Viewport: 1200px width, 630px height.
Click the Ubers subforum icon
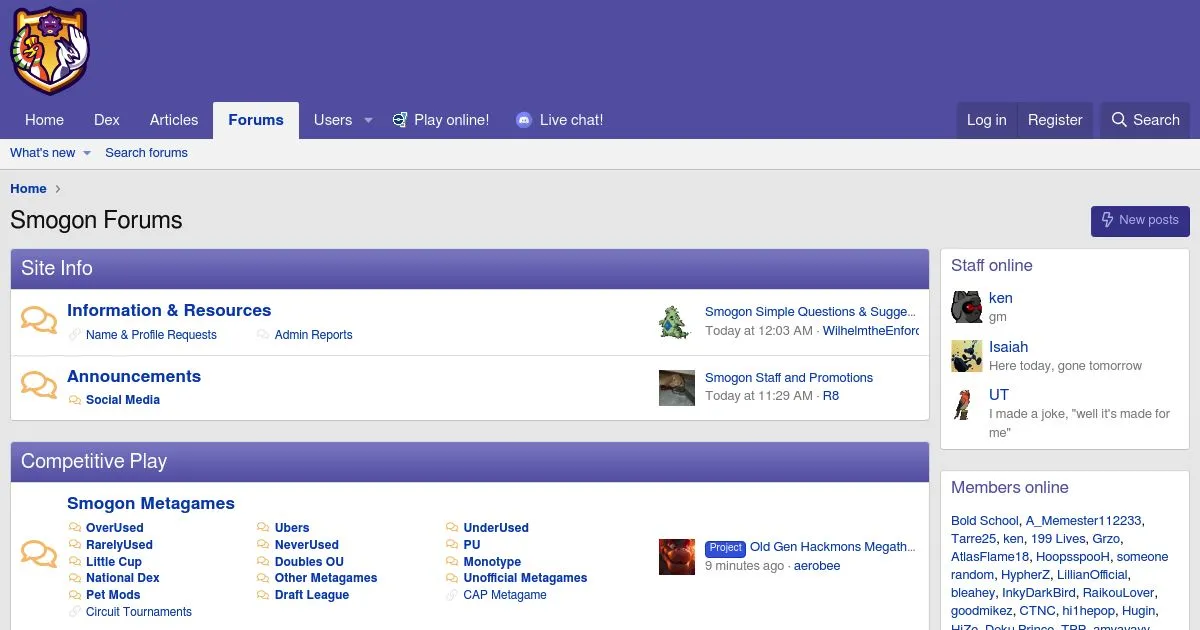click(263, 528)
